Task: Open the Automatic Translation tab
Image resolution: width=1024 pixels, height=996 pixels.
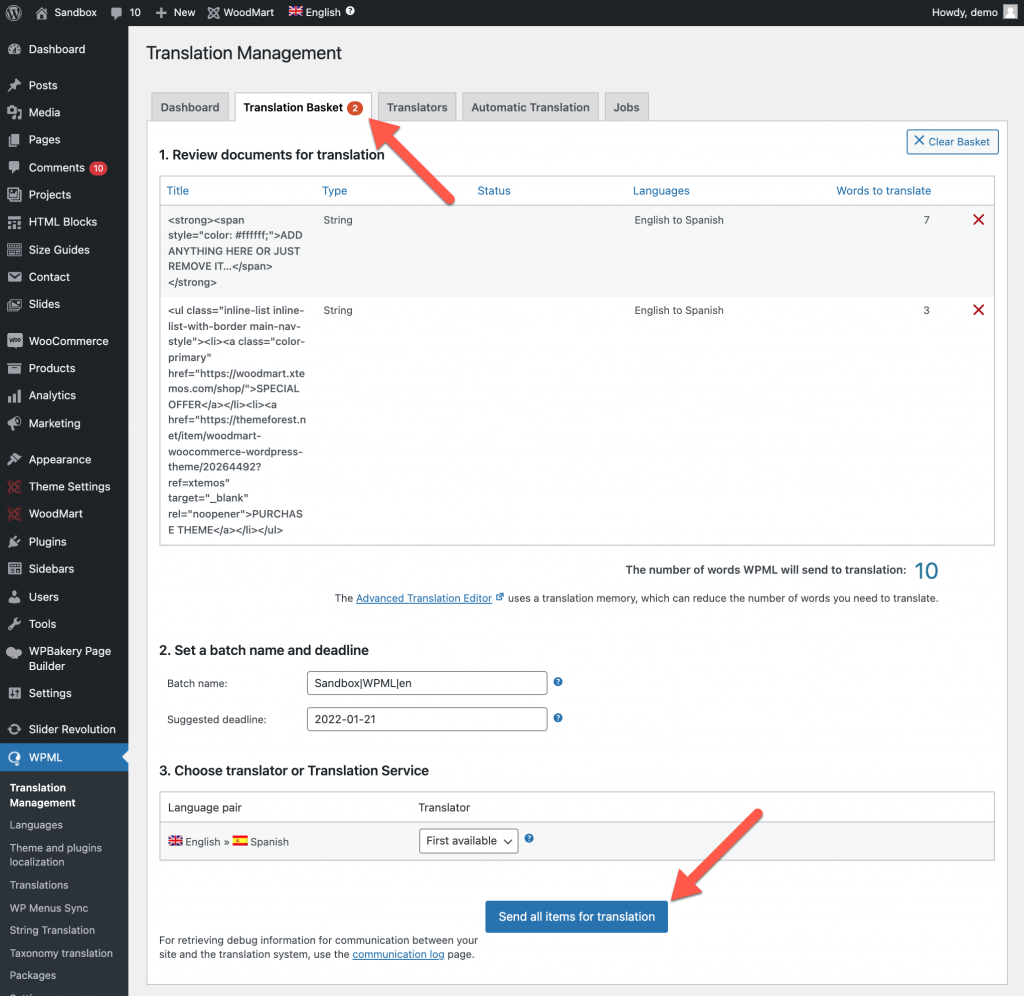Action: point(530,107)
